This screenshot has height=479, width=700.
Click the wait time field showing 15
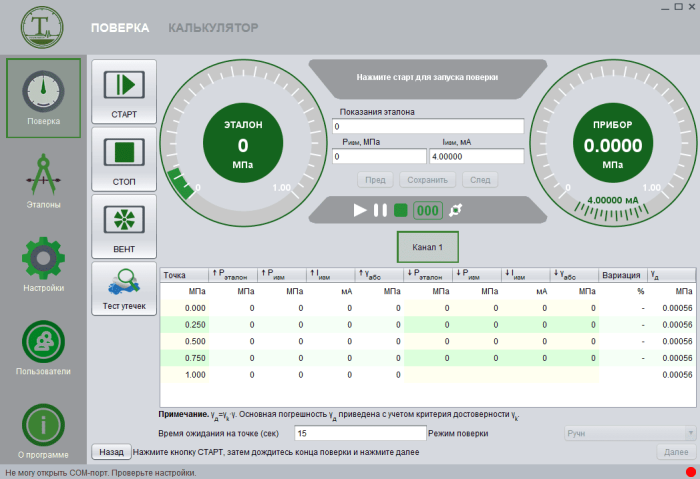pyautogui.click(x=360, y=433)
